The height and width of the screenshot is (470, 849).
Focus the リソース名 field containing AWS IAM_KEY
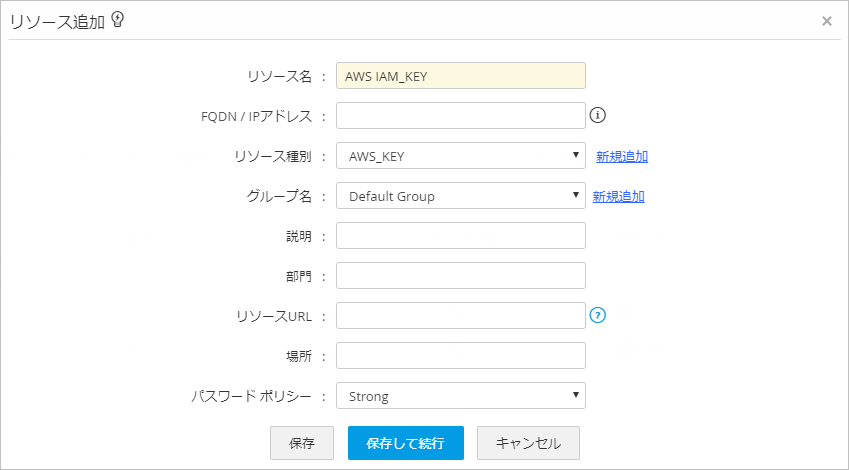point(460,76)
